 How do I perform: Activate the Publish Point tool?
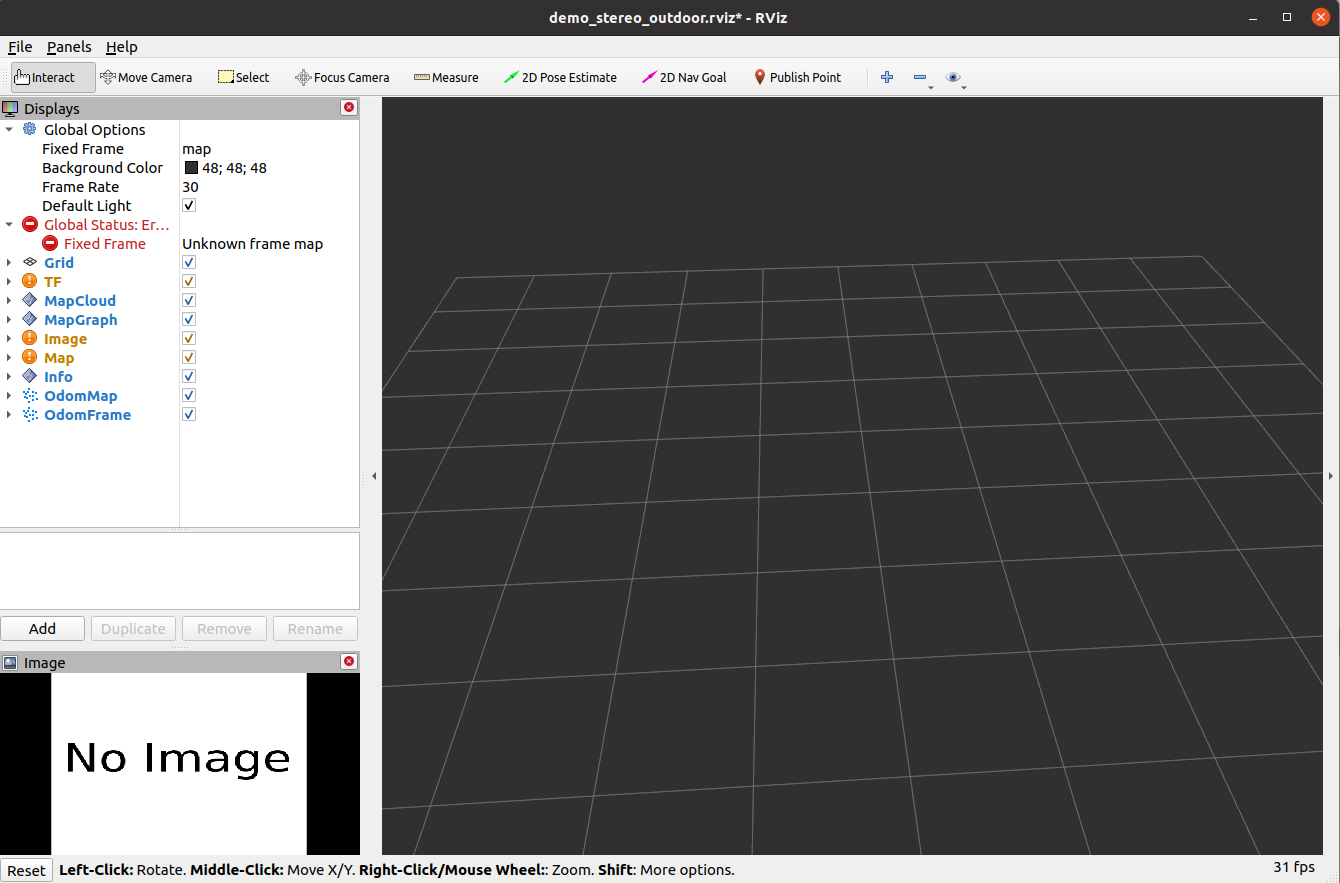[x=797, y=77]
